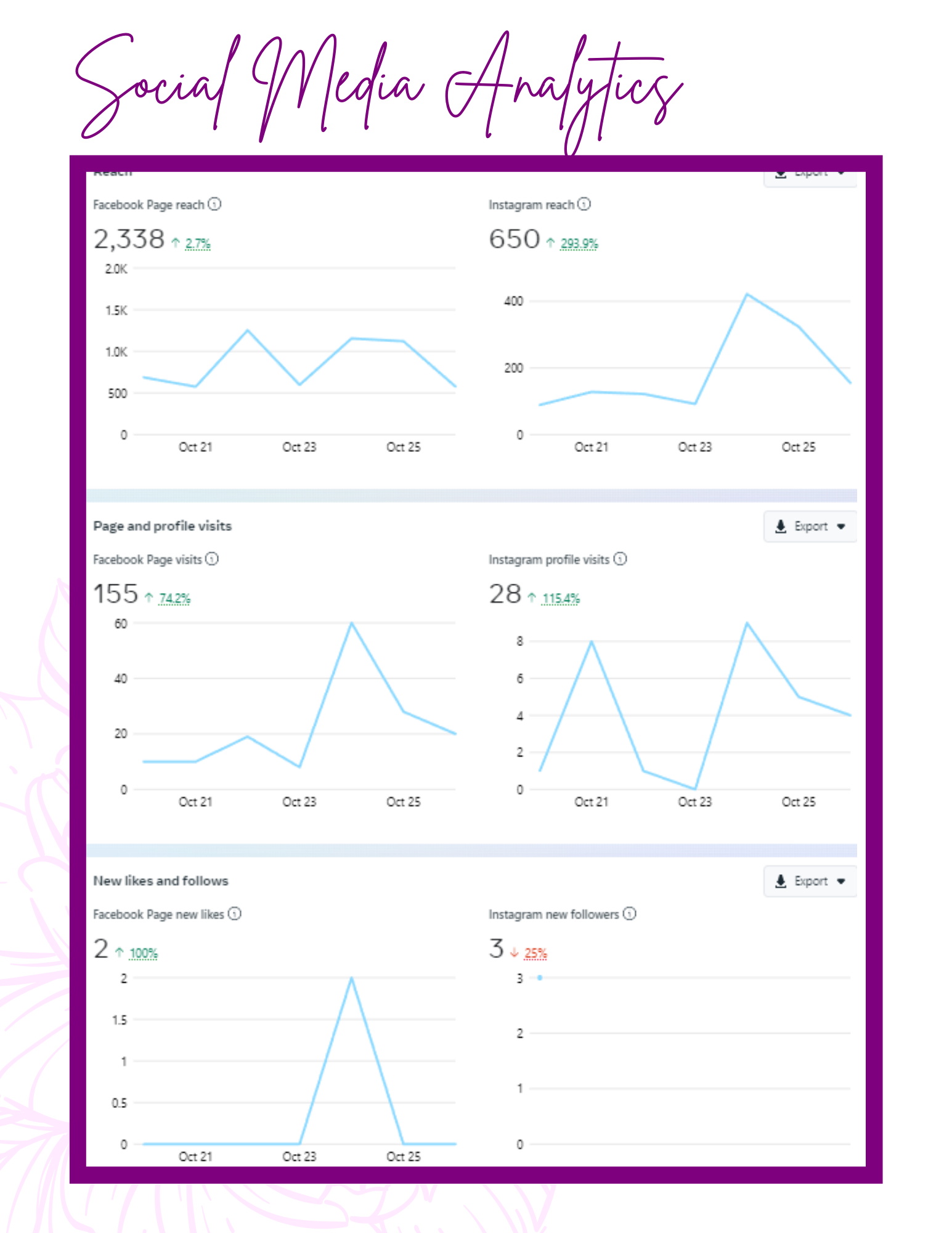Expand Export dropdown arrow for Page and profile visits
This screenshot has width=952, height=1233.
coord(841,526)
